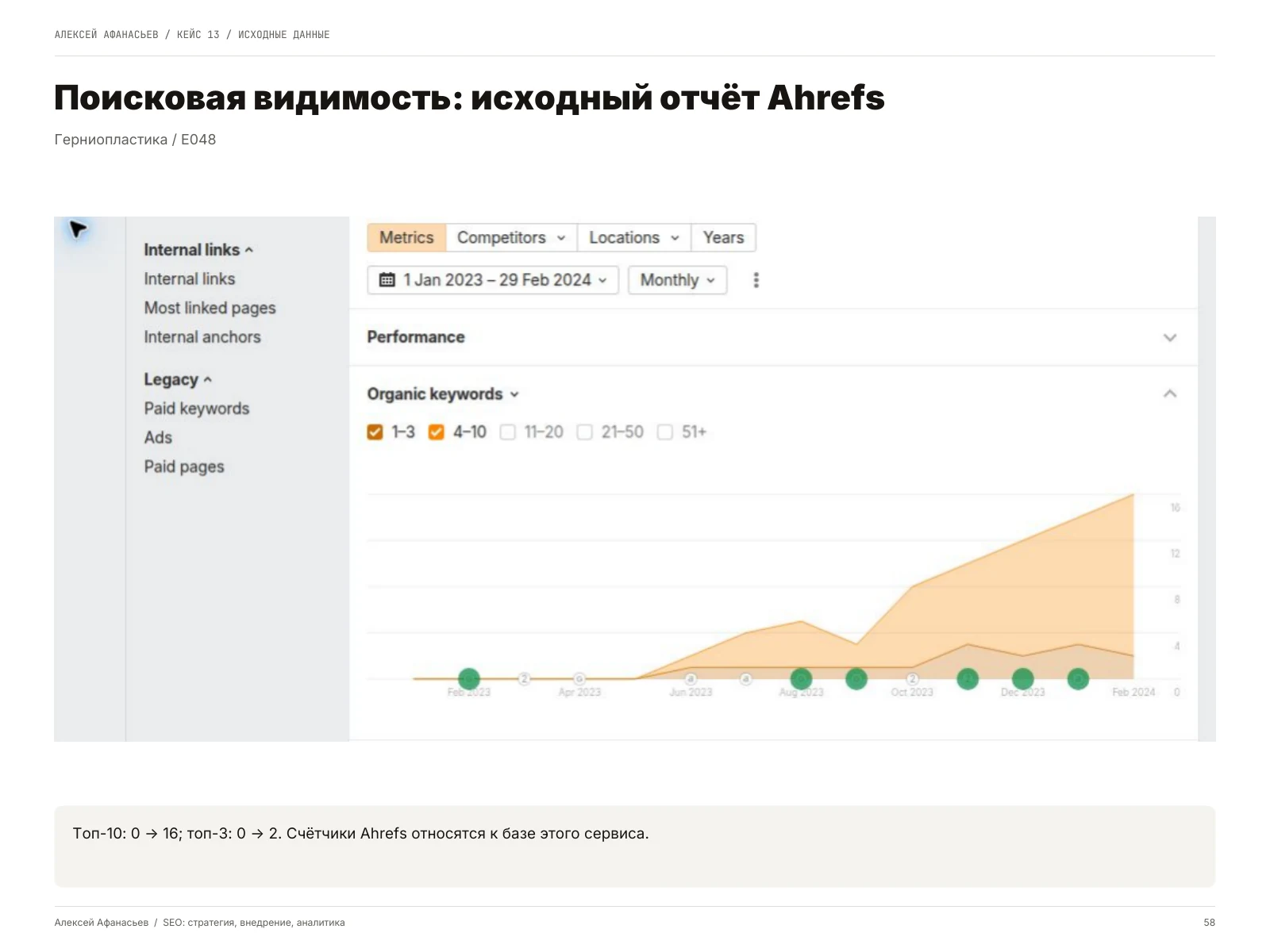
Task: Open the 1 Jan 2023 – 29 Feb 2024 date picker
Action: (x=493, y=280)
